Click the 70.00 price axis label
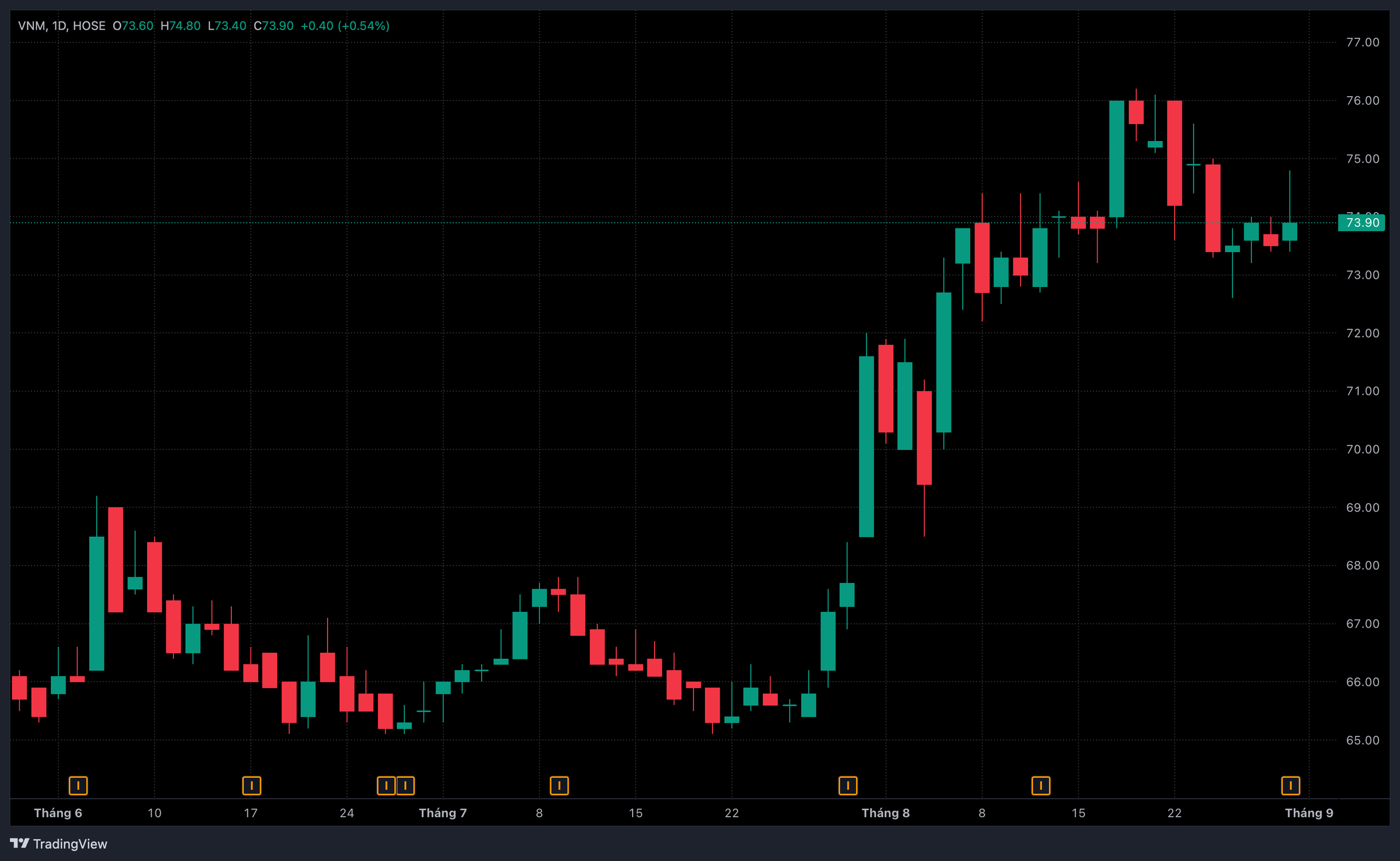1400x861 pixels. 1362,449
